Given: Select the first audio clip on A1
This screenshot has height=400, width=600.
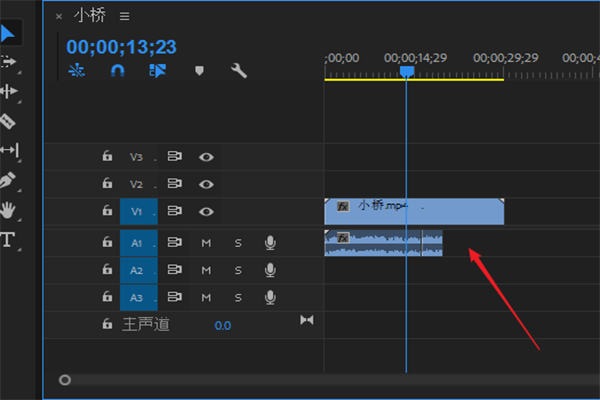Looking at the screenshot, I should pos(373,243).
